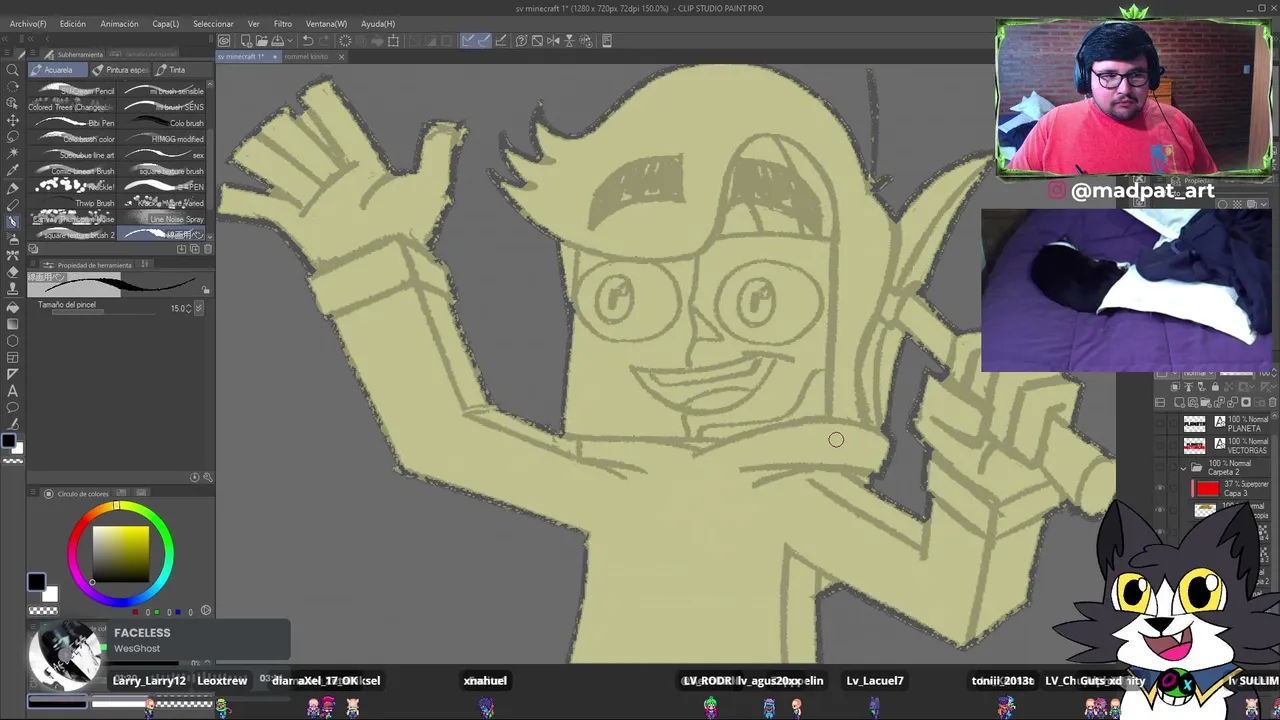
Task: Toggle Snap to ruler
Action: click(468, 41)
